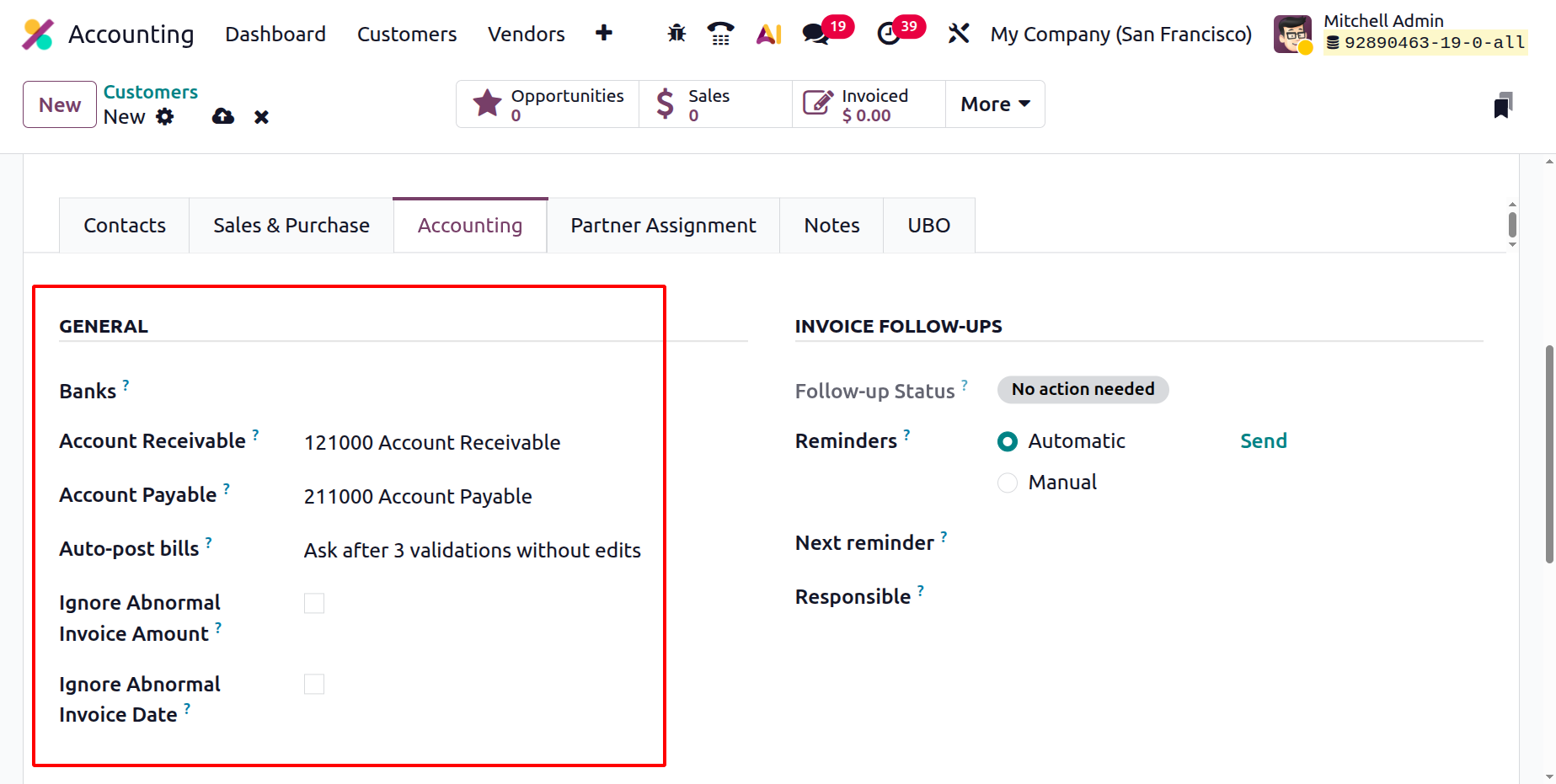Open the conversations chat icon
Screen dimensions: 1556x784
(x=815, y=34)
